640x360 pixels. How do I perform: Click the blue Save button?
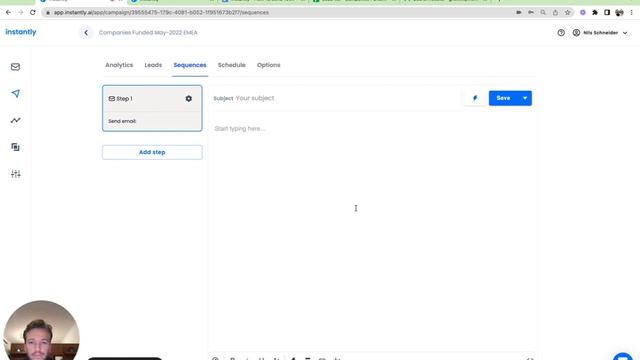coord(503,98)
